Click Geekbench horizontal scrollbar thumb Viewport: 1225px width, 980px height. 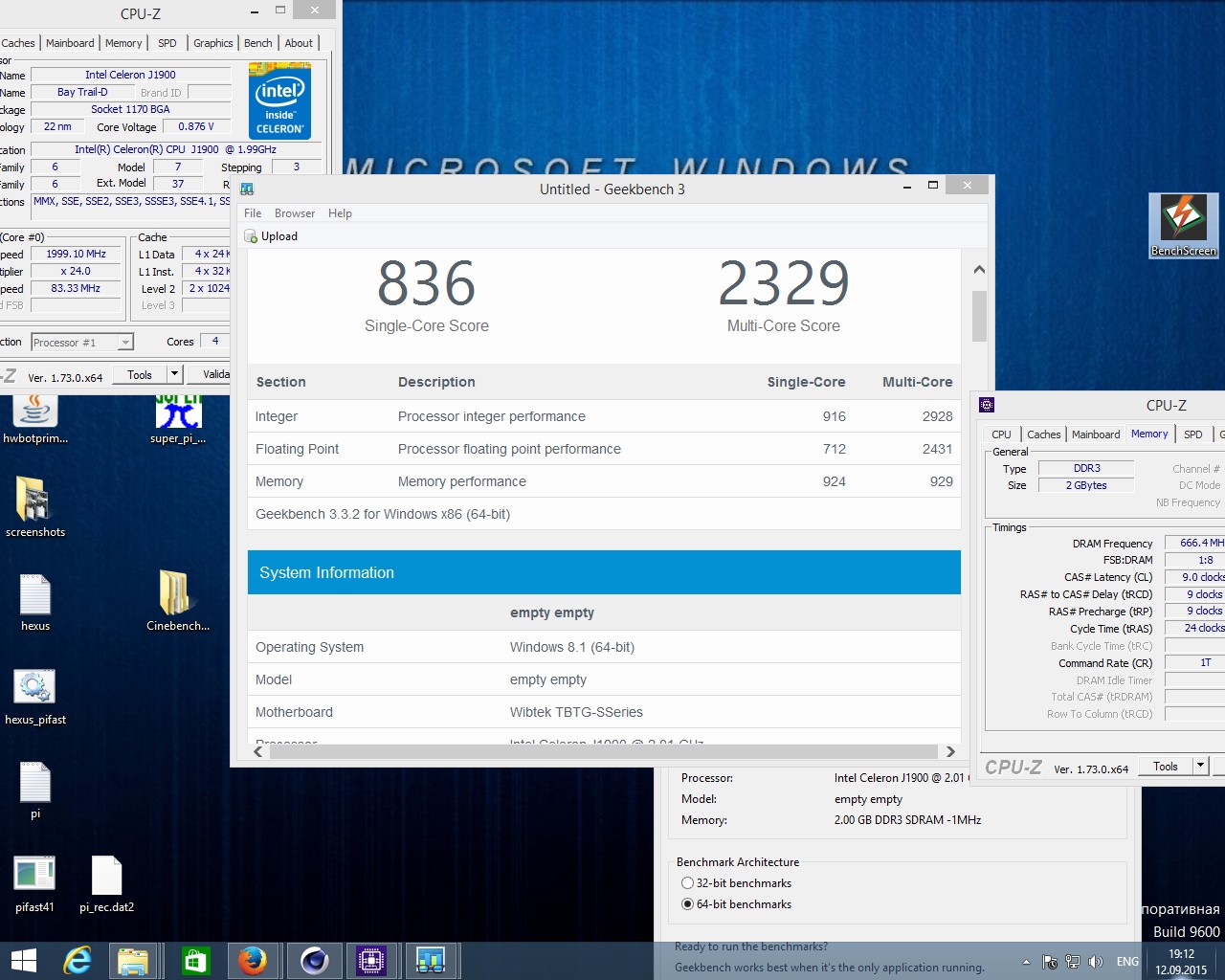click(604, 752)
